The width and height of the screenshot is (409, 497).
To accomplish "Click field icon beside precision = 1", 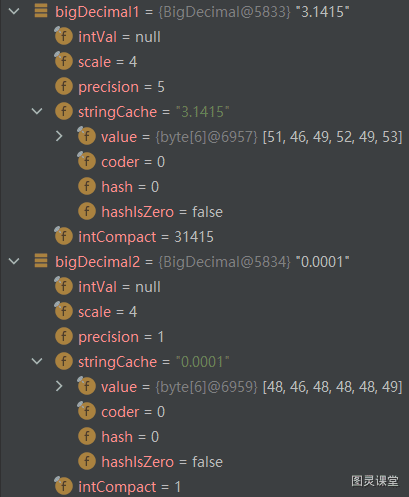I will coord(64,337).
